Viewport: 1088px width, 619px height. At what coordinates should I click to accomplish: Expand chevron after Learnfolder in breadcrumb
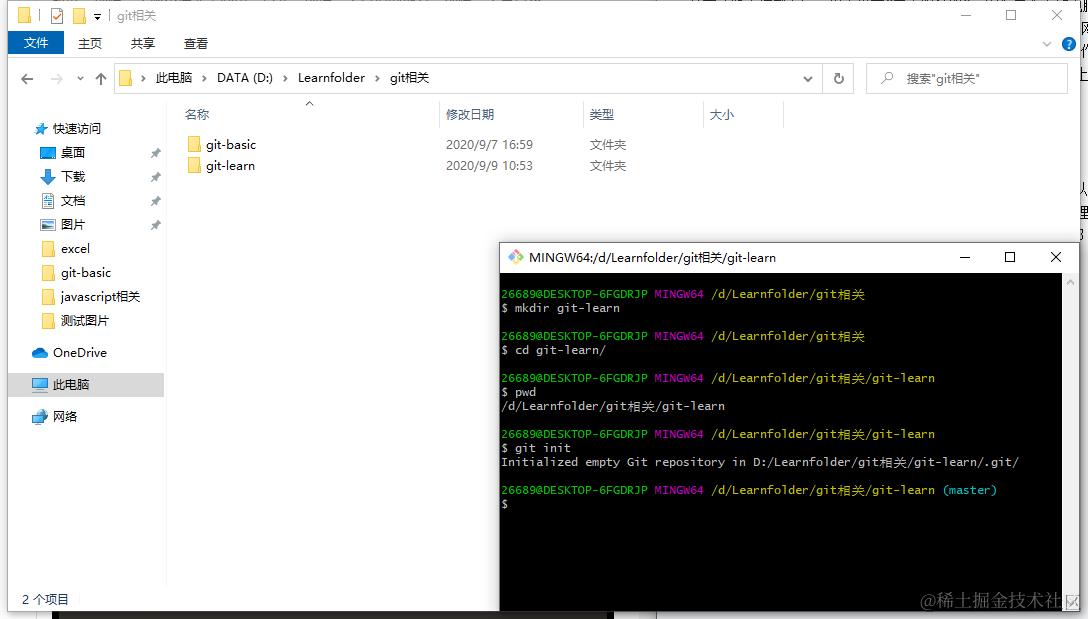(377, 78)
